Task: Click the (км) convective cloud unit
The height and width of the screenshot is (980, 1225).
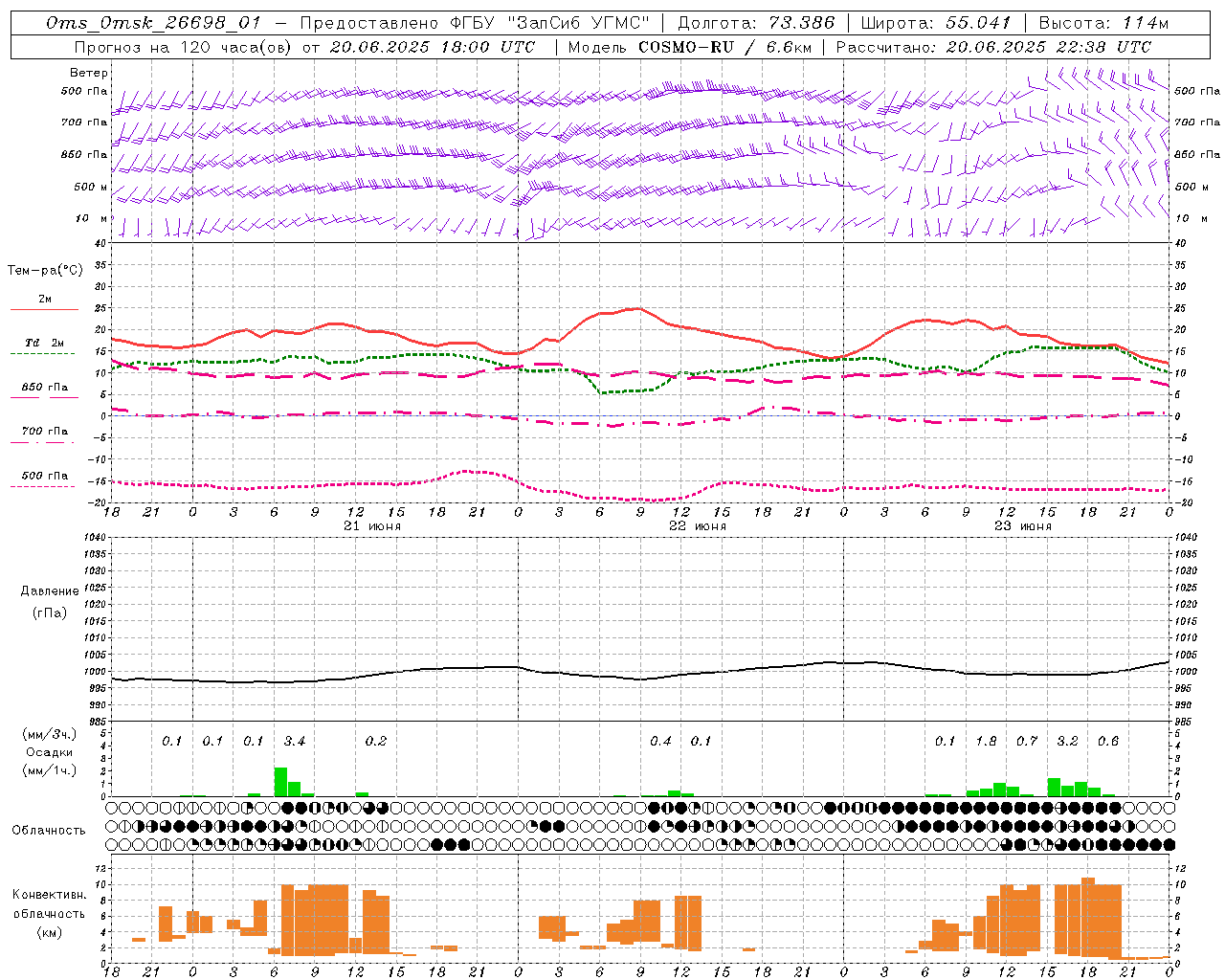Action: 50,932
